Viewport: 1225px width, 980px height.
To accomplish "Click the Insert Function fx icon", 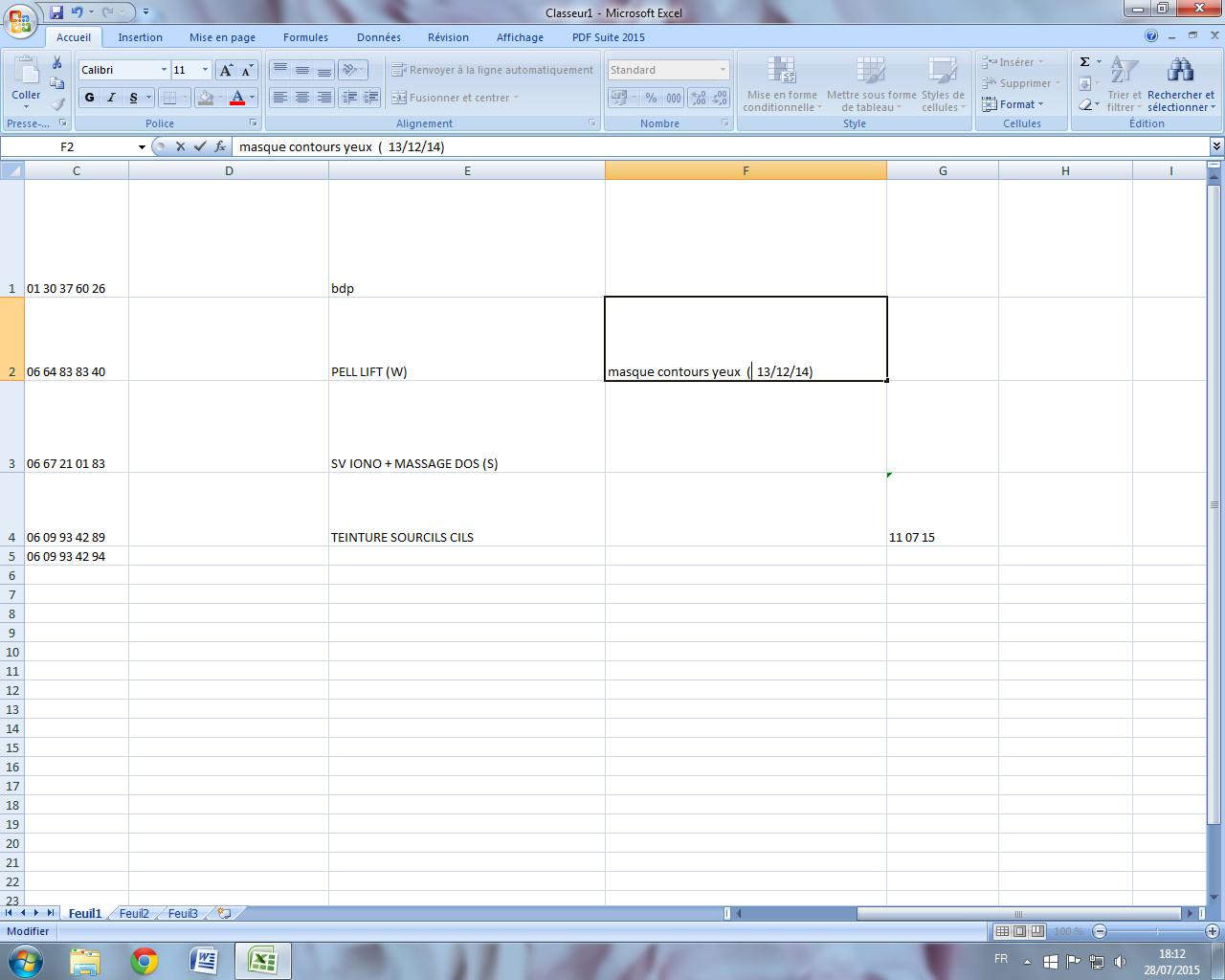I will (220, 146).
